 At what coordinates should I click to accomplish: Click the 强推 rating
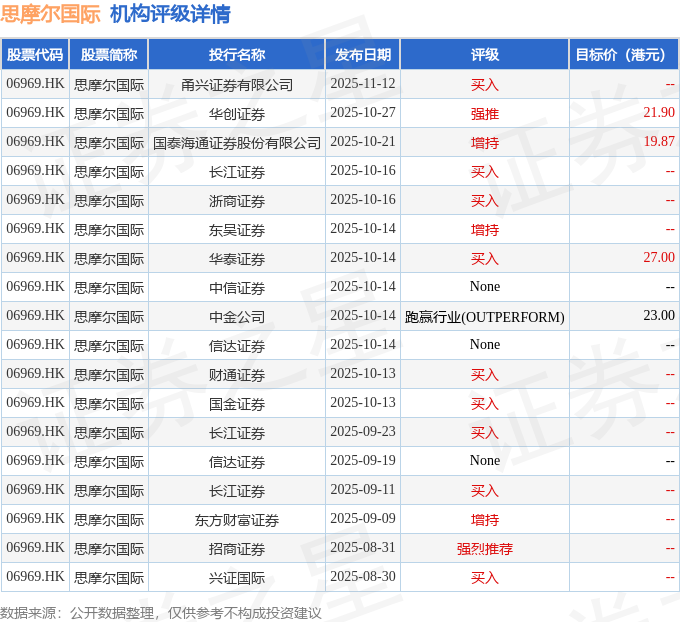coord(485,114)
